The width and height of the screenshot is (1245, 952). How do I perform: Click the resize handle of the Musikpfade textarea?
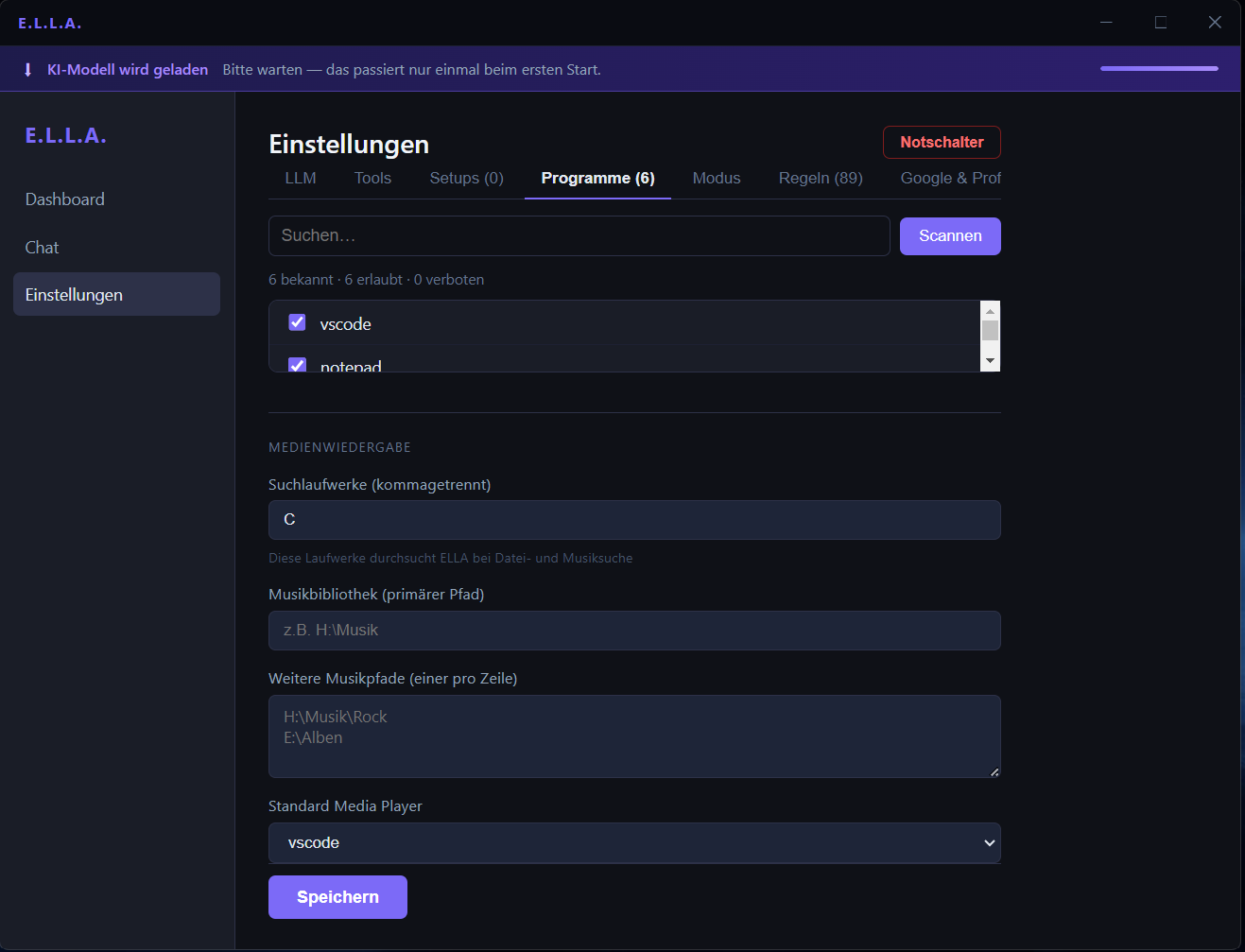point(994,771)
